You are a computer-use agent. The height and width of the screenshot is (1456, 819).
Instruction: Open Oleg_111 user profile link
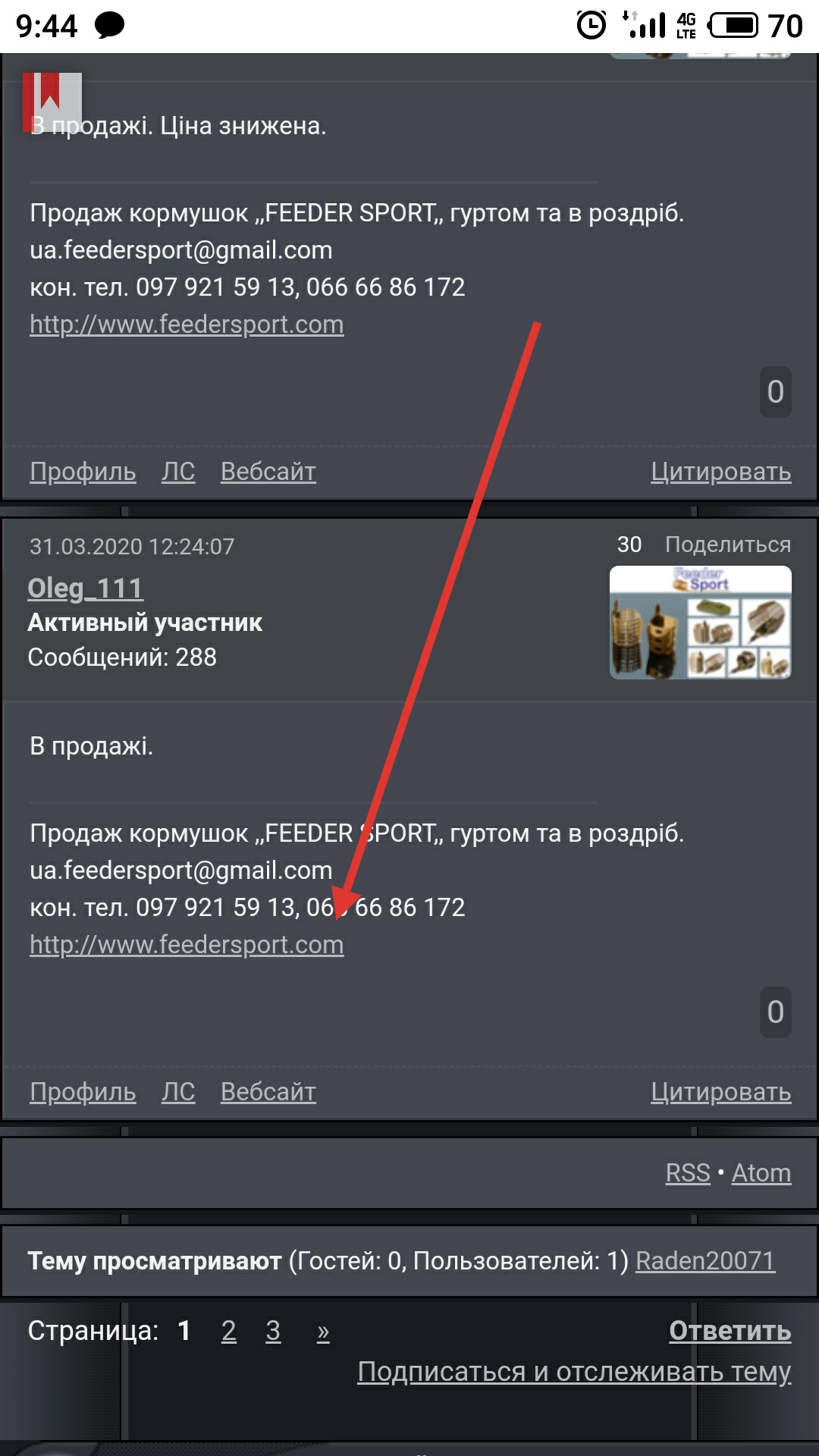(x=85, y=588)
